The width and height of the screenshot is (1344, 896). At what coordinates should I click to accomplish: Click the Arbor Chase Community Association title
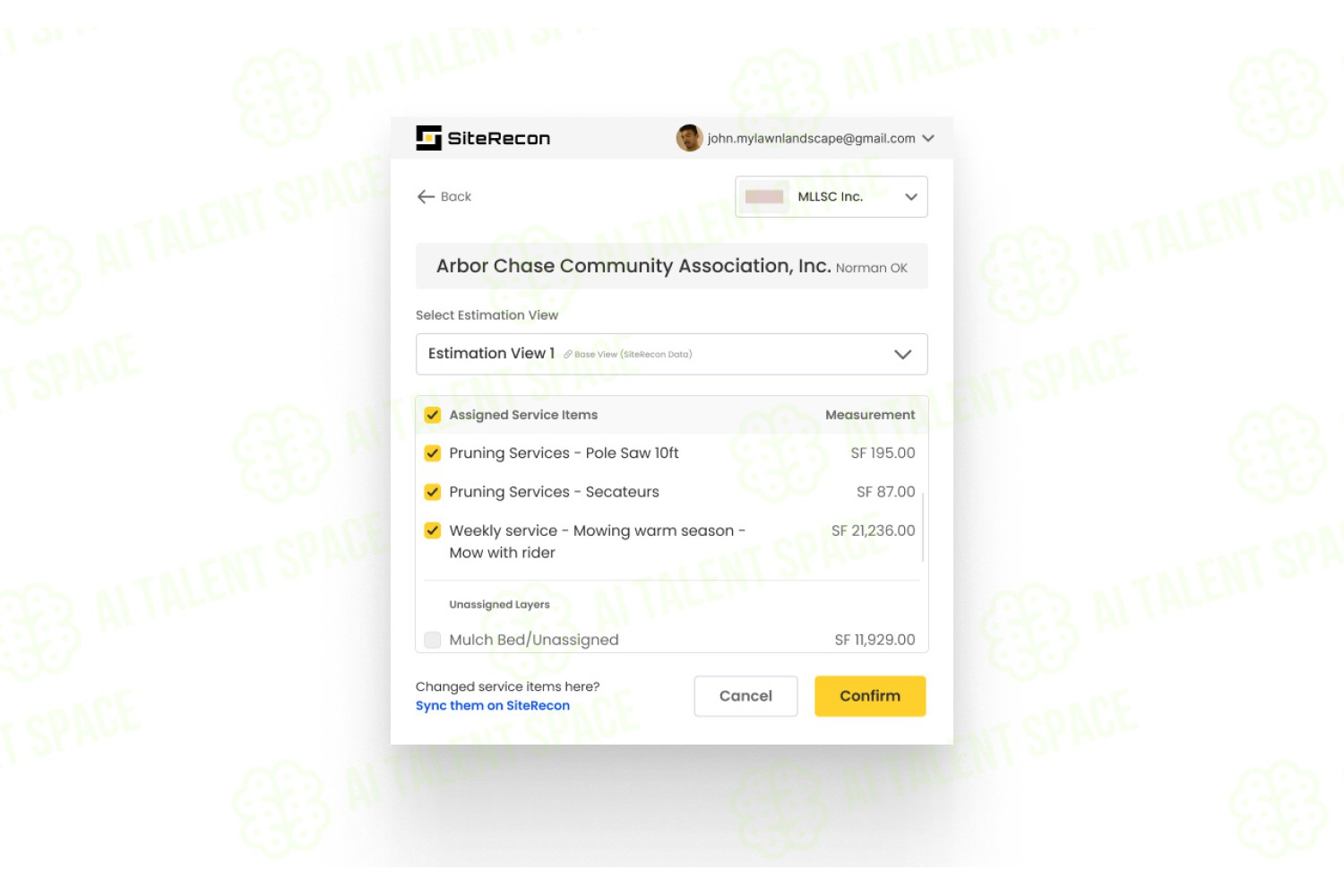point(633,266)
